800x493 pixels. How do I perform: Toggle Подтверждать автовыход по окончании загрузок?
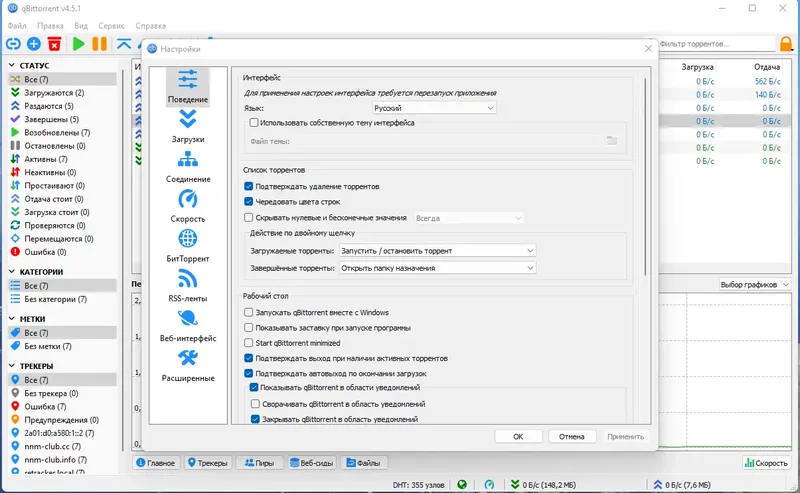click(x=248, y=374)
